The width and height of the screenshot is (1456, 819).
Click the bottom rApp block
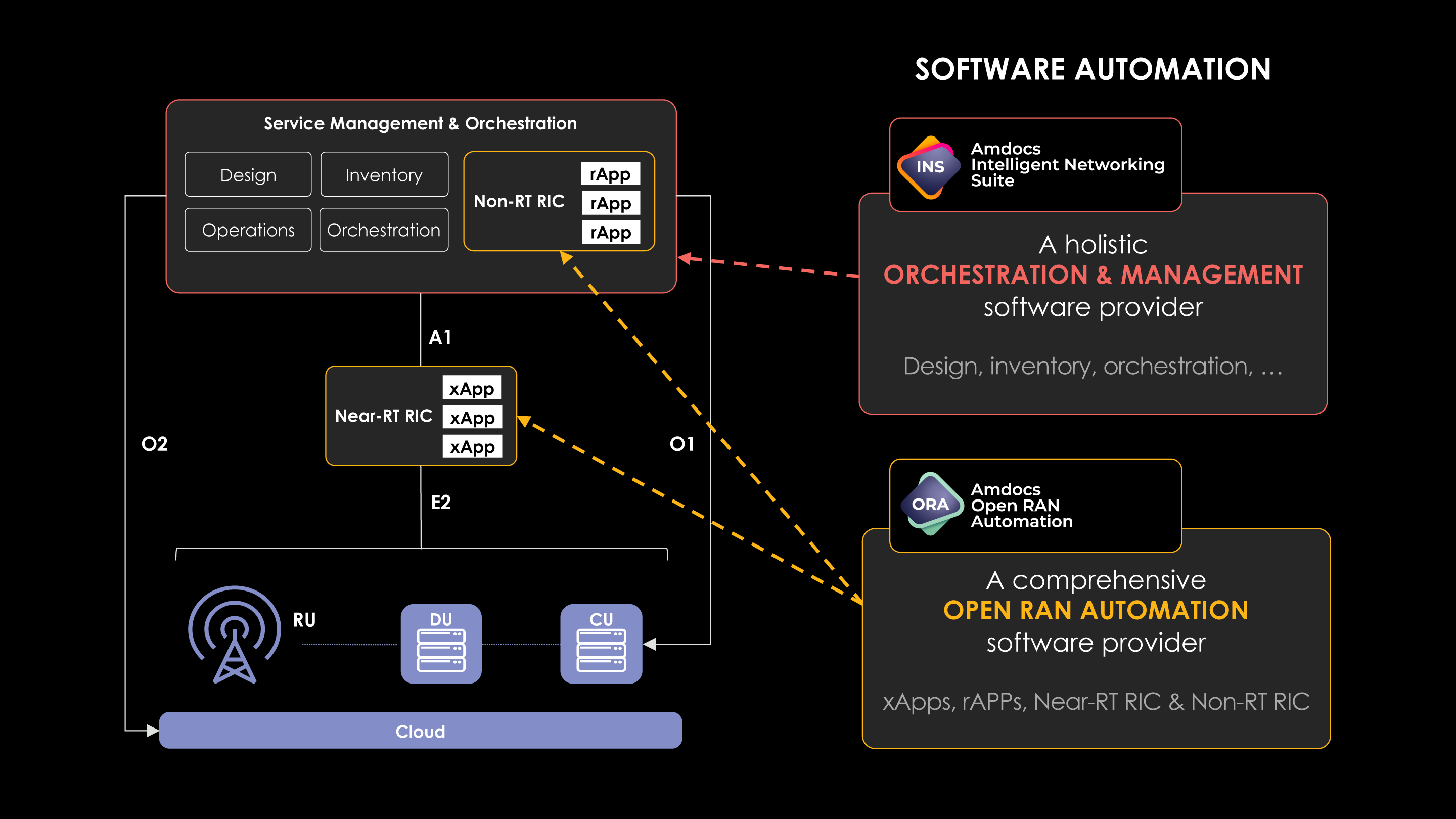pyautogui.click(x=610, y=233)
